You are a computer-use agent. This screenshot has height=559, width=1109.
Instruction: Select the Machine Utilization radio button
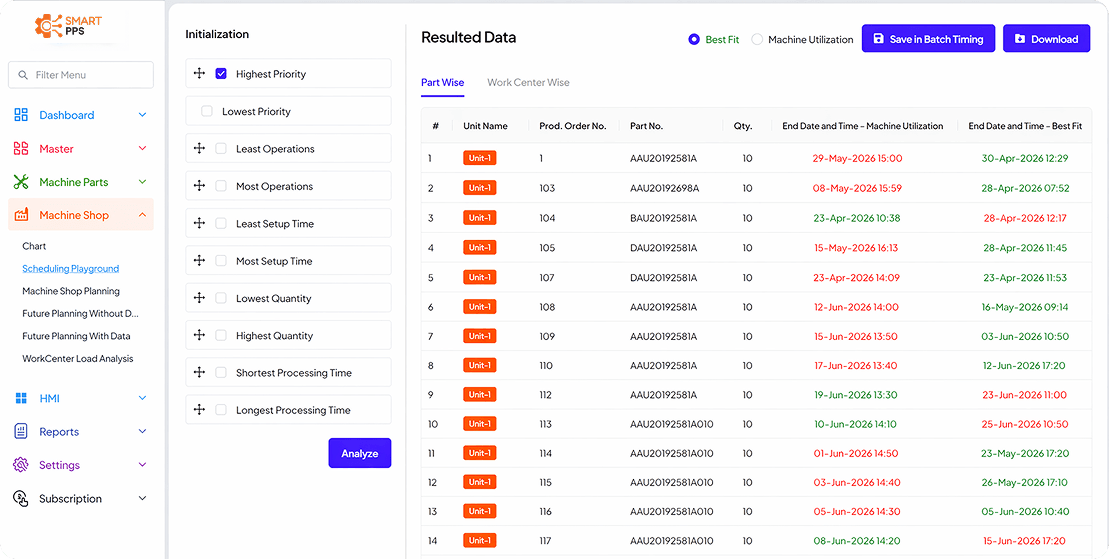757,40
